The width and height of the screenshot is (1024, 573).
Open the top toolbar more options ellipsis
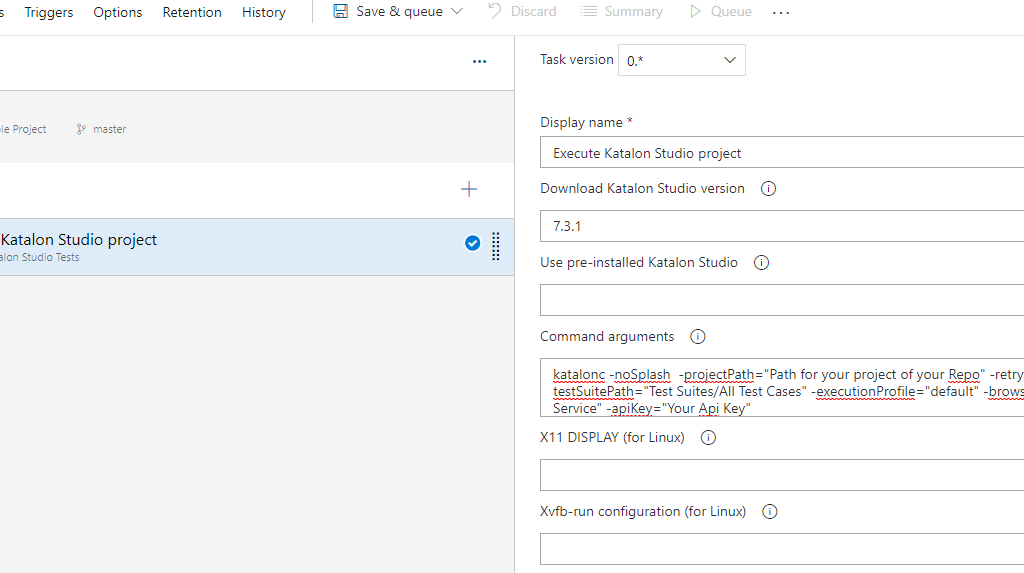tap(781, 12)
